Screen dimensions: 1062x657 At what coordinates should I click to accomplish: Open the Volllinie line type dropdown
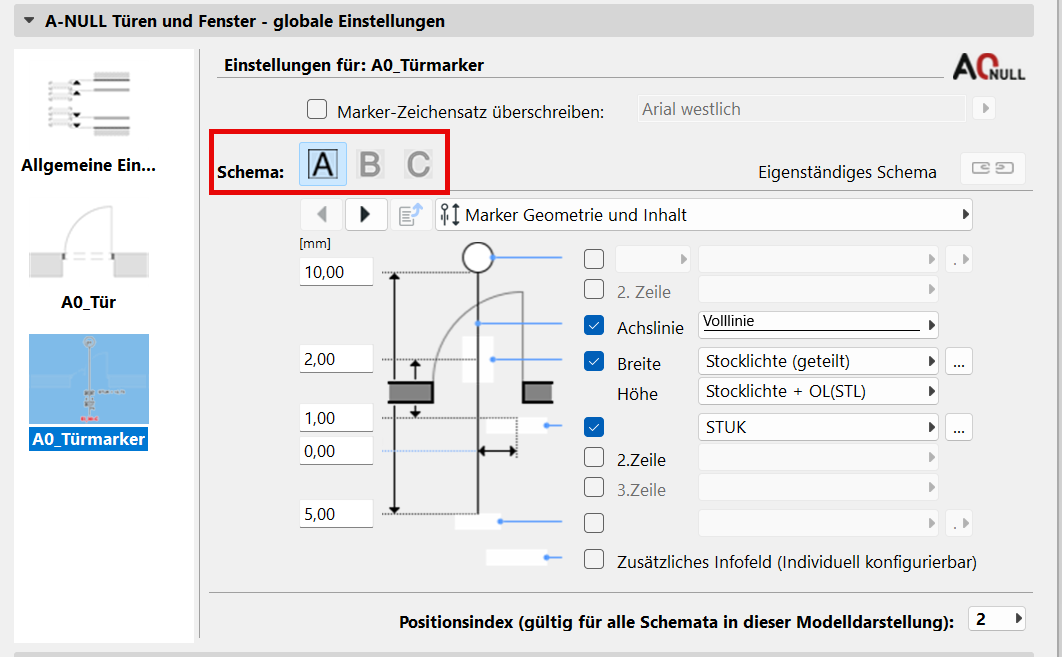point(818,324)
